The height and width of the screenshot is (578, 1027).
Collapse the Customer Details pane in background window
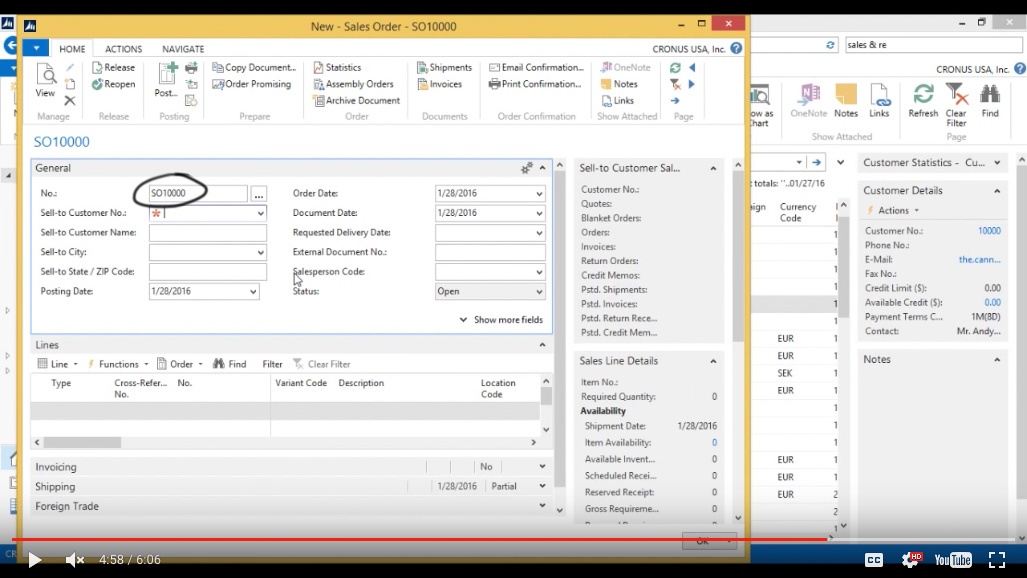(x=997, y=191)
